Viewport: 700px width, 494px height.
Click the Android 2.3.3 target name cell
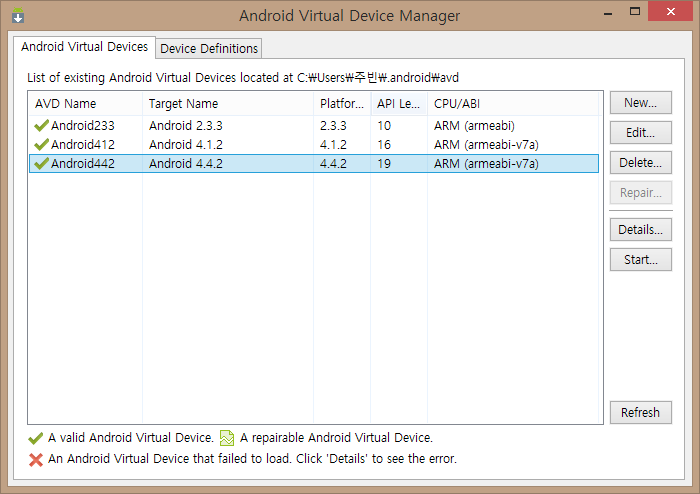click(186, 126)
